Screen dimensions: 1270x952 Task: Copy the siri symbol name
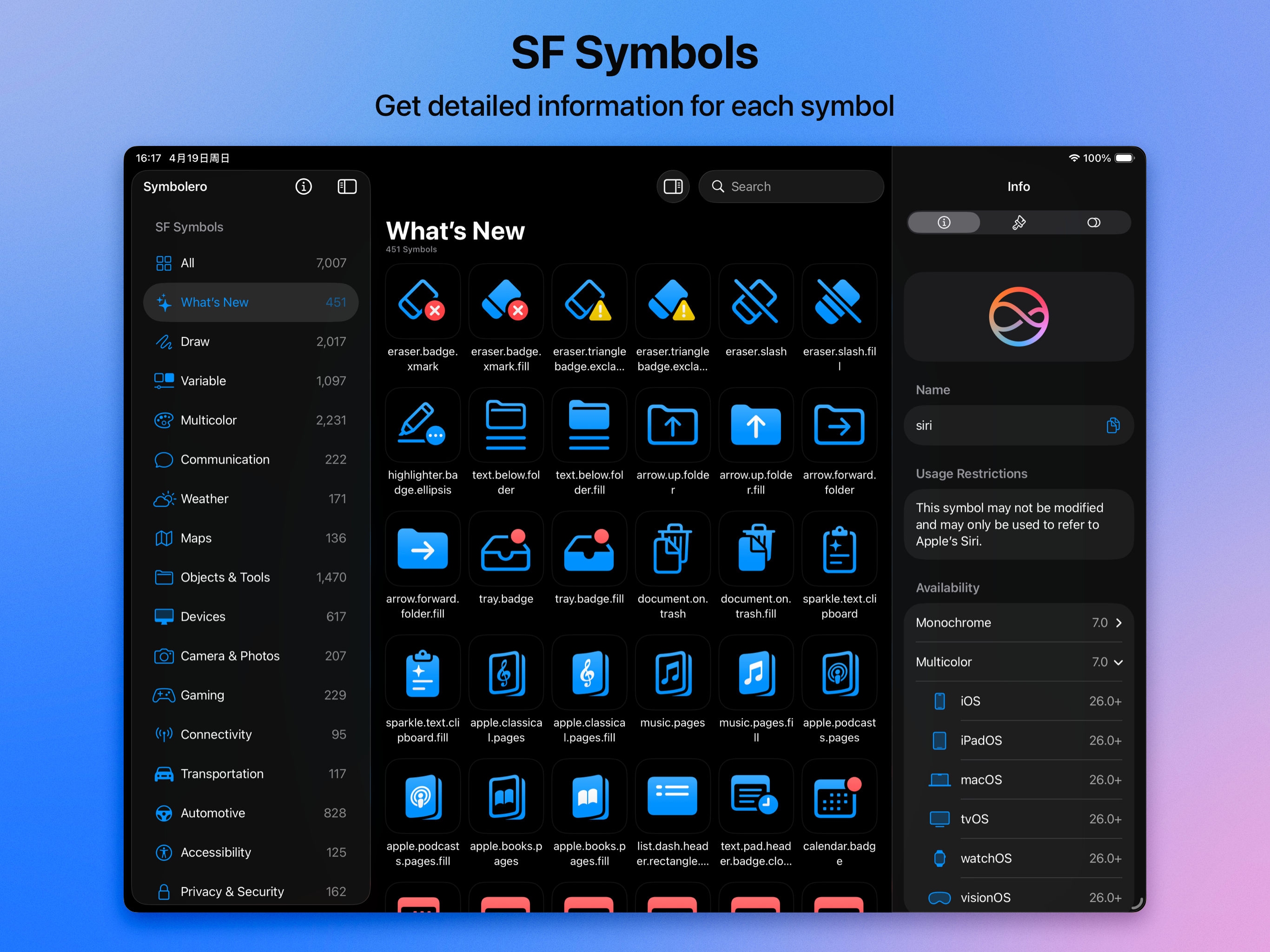coord(1113,425)
